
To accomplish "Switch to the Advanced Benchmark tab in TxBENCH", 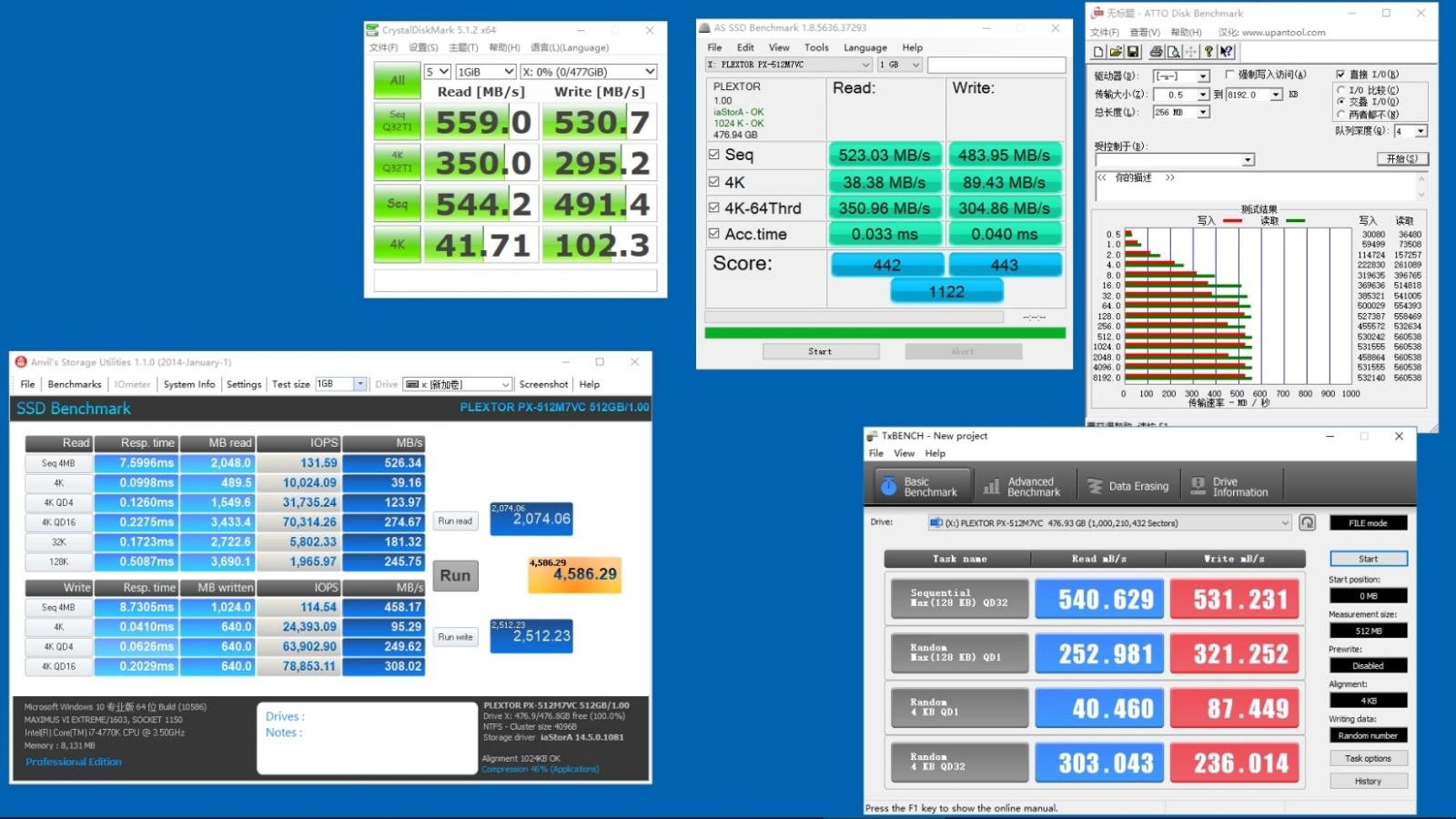I will tap(1024, 487).
